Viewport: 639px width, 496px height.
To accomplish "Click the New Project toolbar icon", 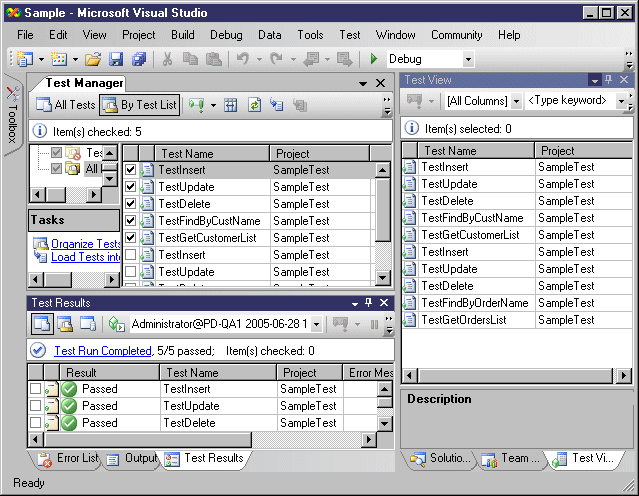I will 25,59.
